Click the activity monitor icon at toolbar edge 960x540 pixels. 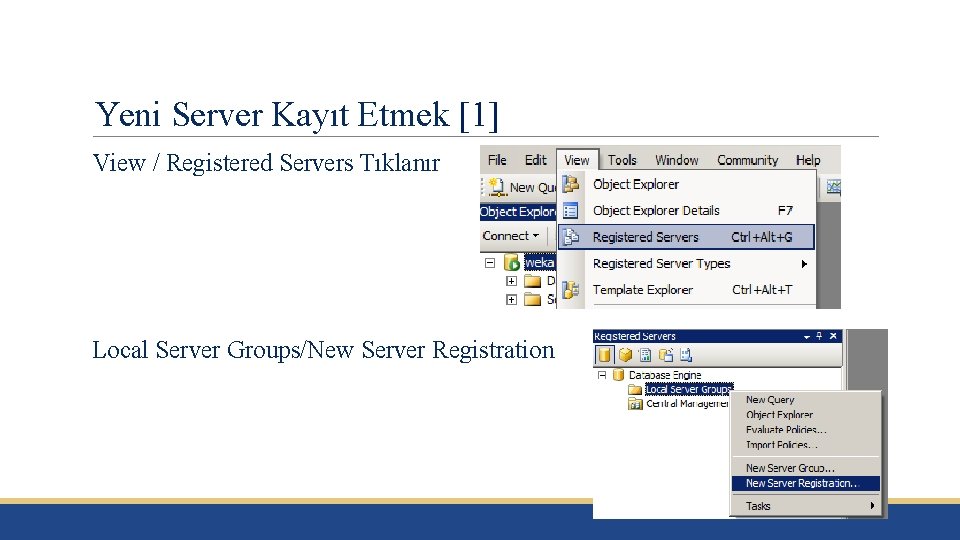833,187
